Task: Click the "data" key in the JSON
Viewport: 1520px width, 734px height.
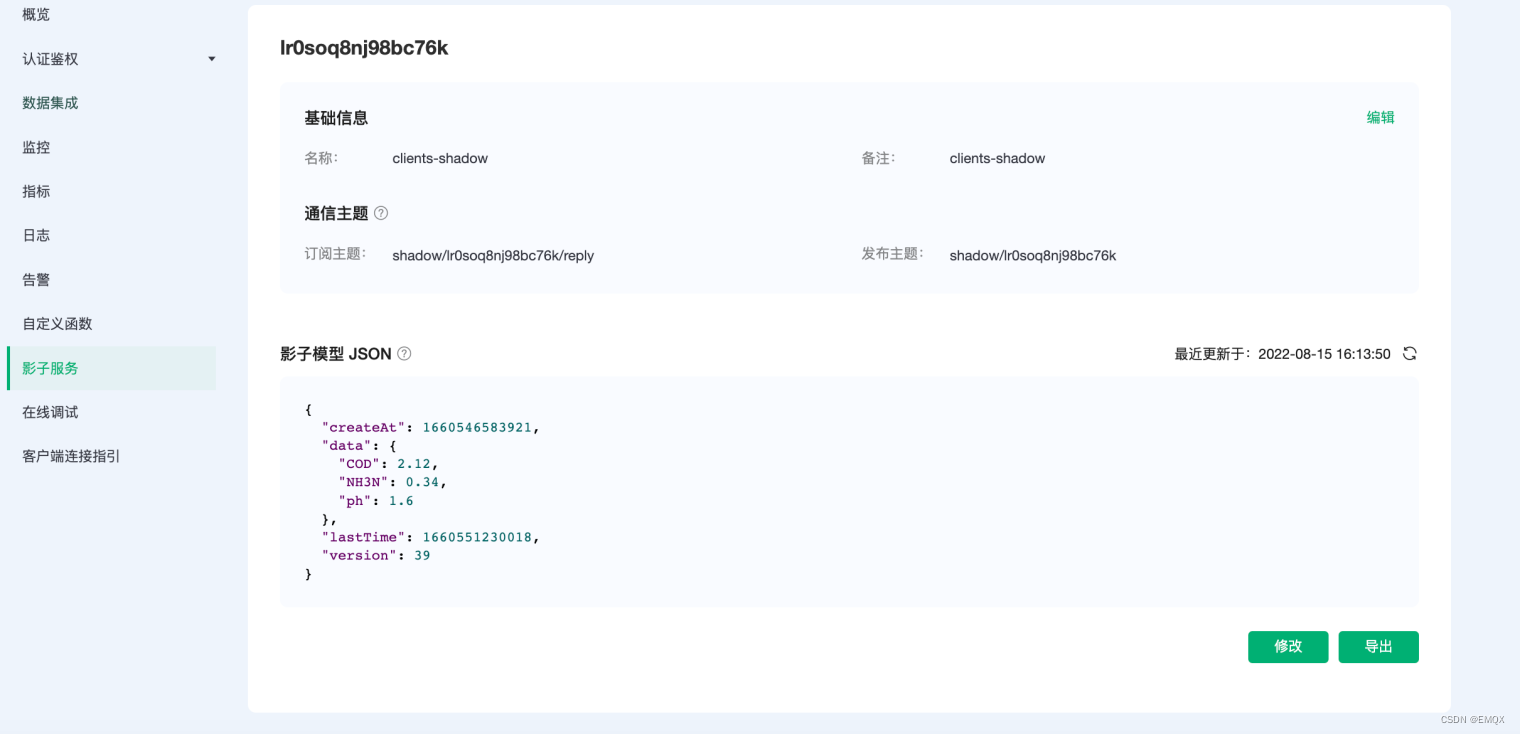Action: click(x=346, y=445)
